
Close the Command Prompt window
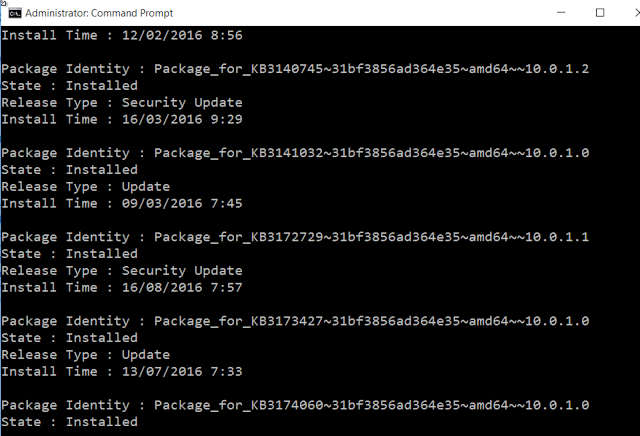(637, 13)
